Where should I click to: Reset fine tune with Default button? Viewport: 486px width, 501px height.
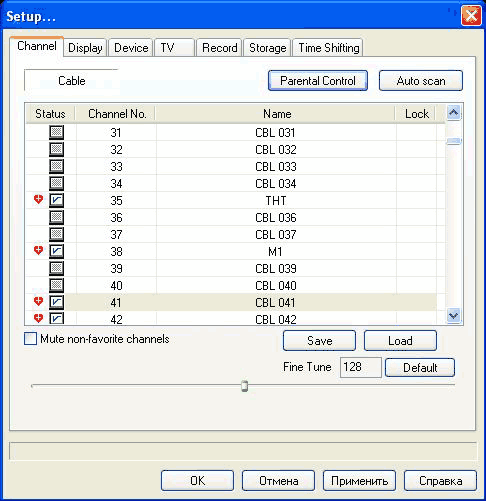click(x=420, y=368)
